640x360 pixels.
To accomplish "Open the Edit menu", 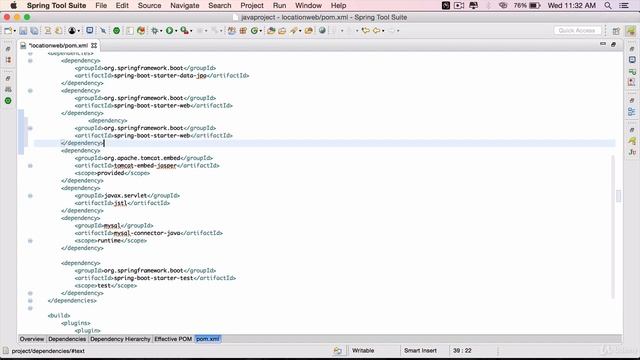I will pyautogui.click(x=122, y=6).
